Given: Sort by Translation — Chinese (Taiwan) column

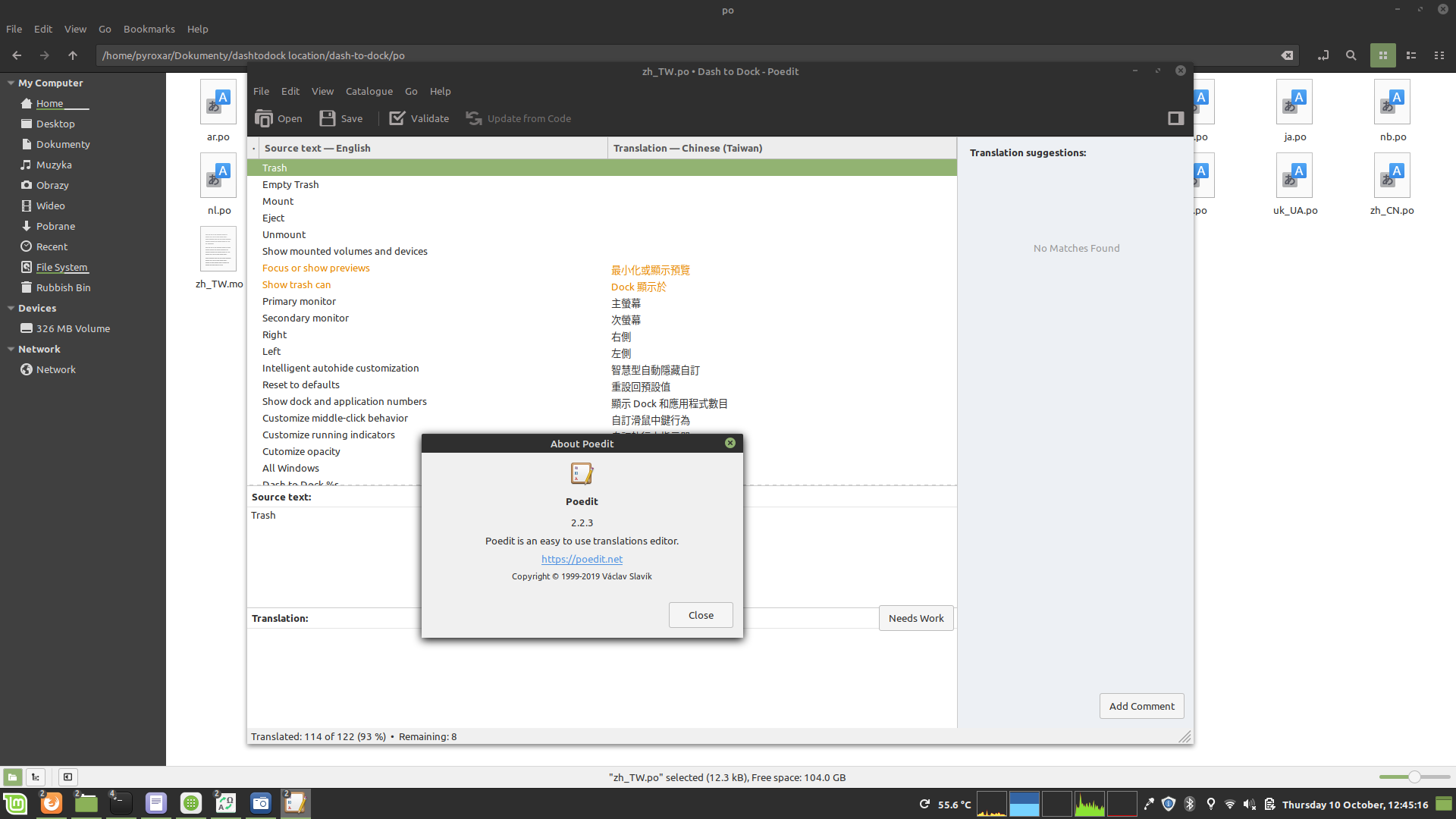Looking at the screenshot, I should (782, 148).
